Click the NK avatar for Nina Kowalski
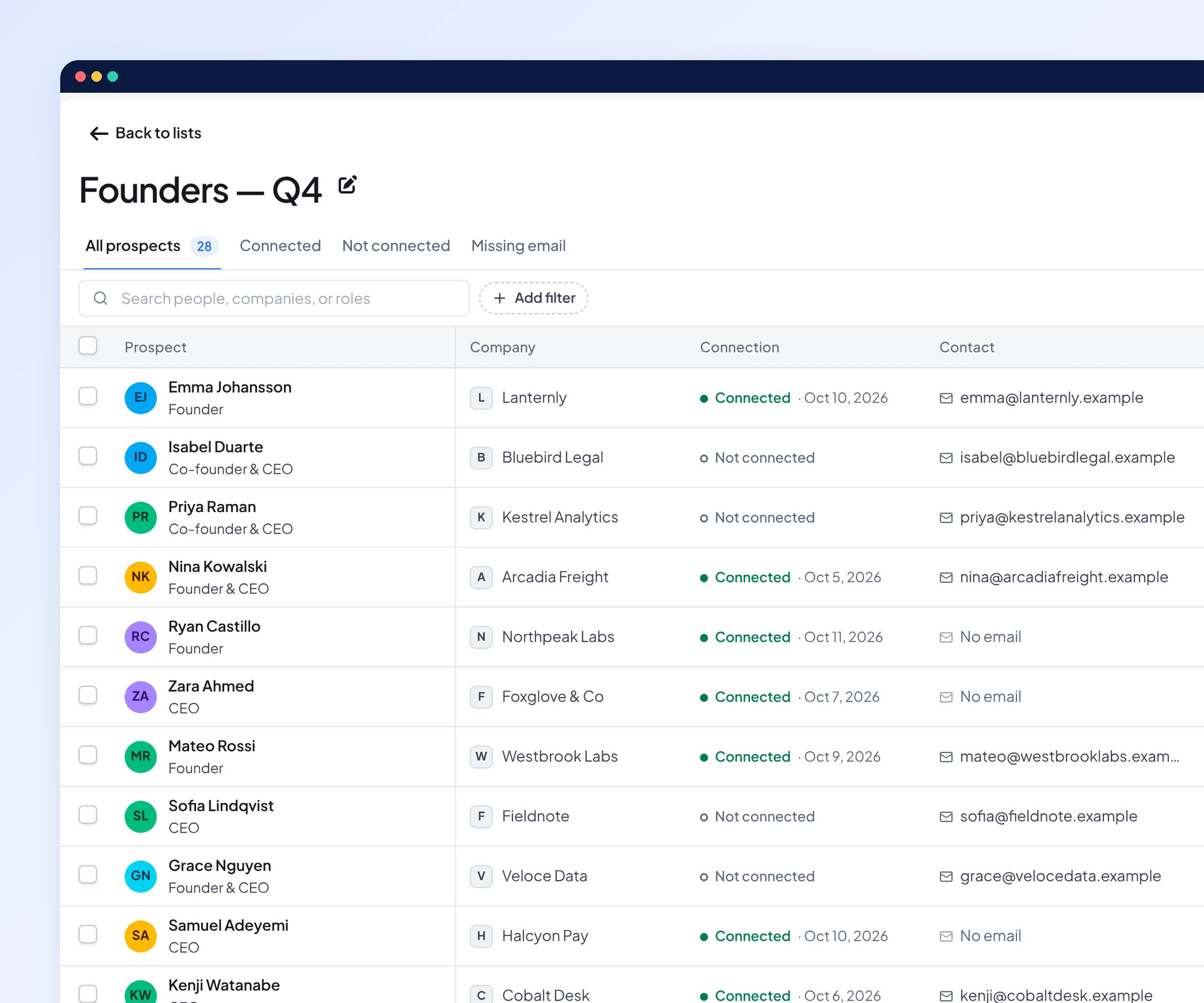The width and height of the screenshot is (1204, 1003). pos(140,577)
